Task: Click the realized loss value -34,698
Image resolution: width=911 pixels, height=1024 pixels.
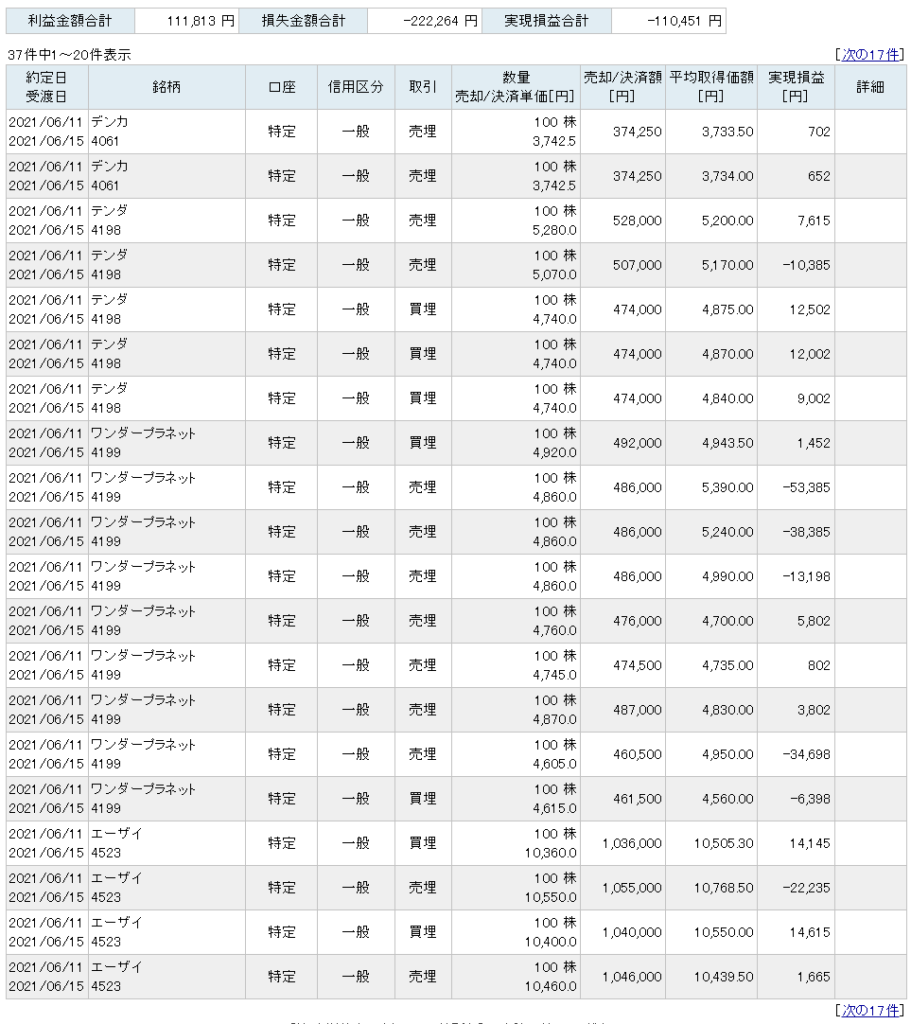Action: [807, 754]
